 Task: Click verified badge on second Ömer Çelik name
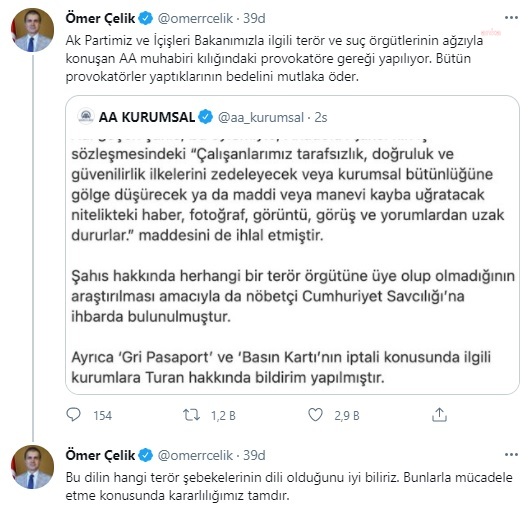[146, 455]
